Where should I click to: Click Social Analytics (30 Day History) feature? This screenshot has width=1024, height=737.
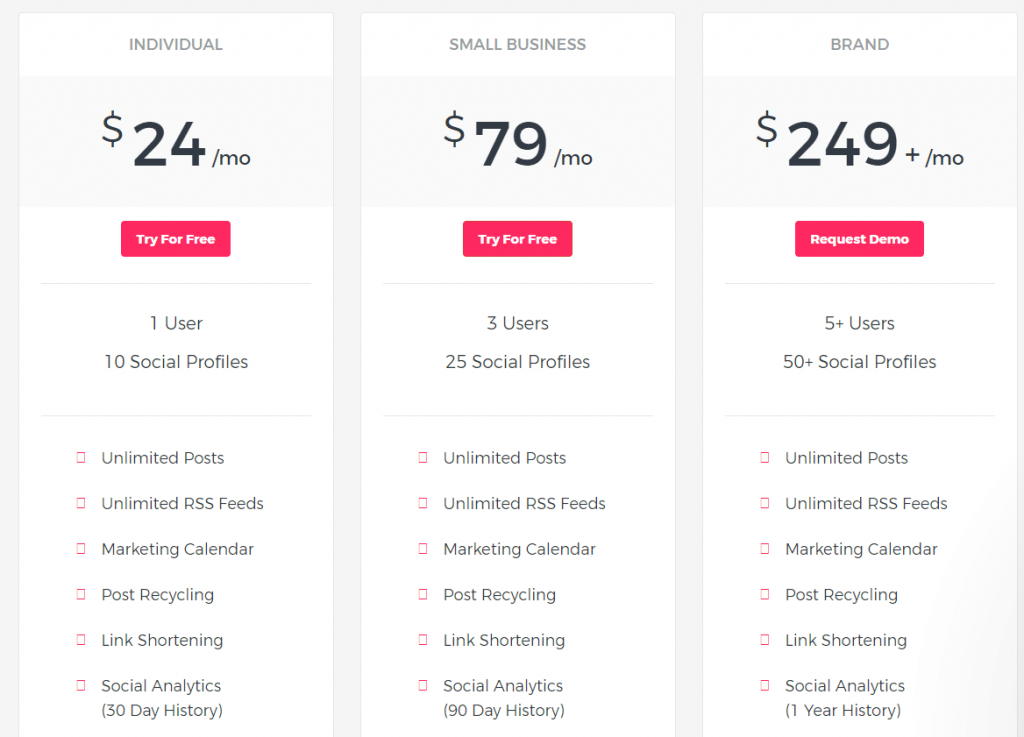coord(162,698)
